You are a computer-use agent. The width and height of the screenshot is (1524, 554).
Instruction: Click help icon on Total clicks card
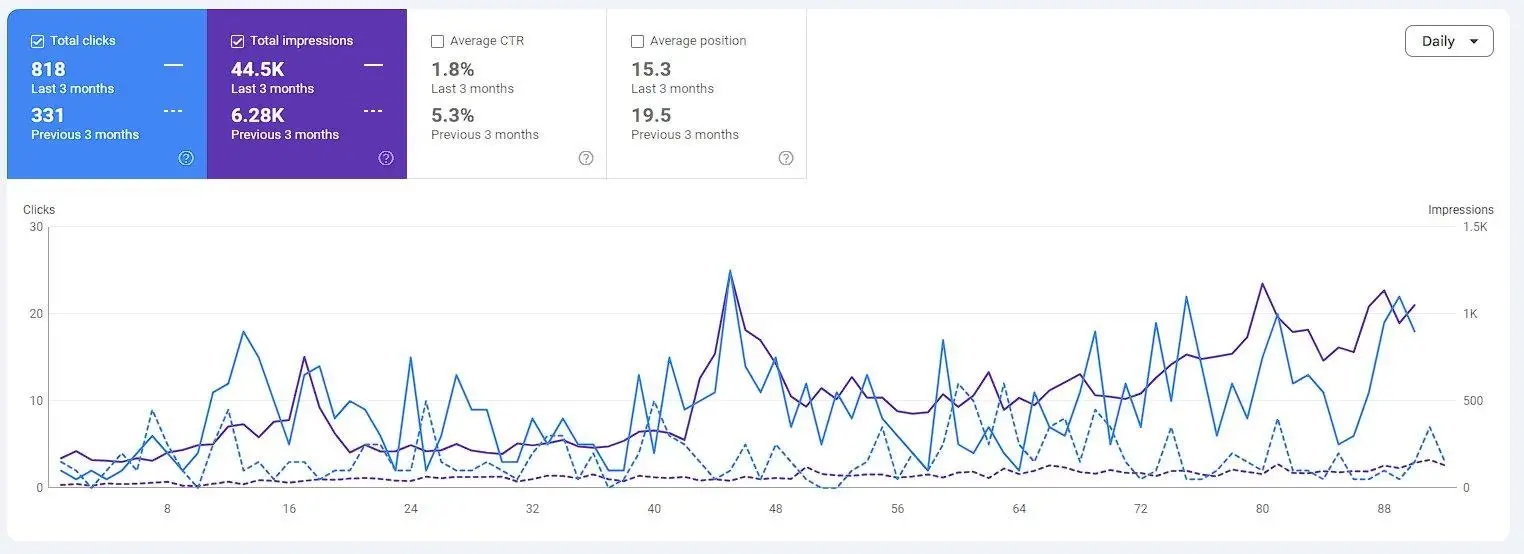[186, 158]
